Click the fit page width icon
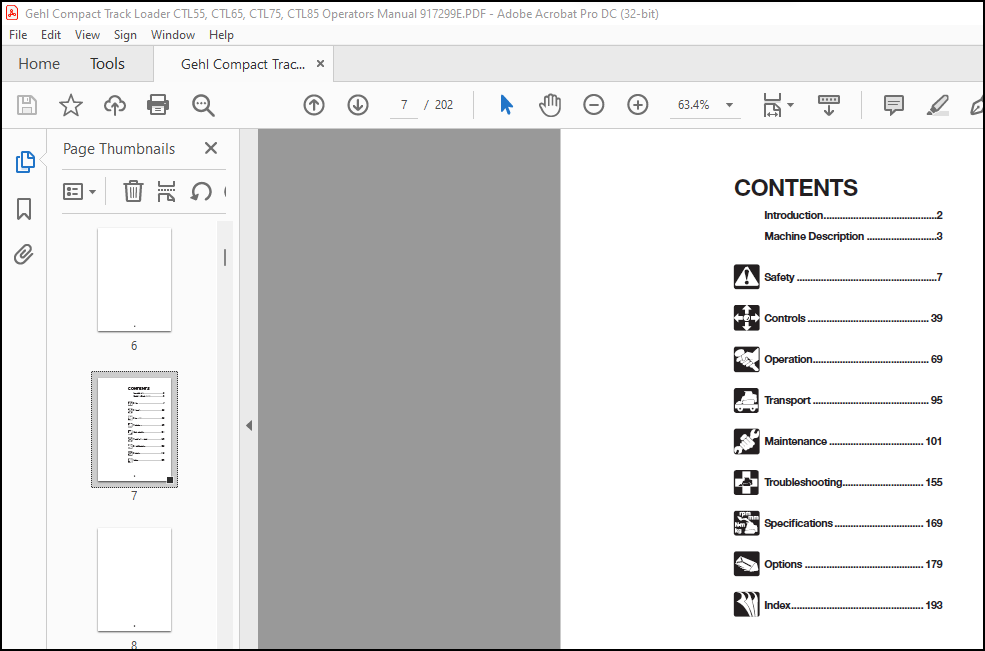985x651 pixels. pos(772,105)
